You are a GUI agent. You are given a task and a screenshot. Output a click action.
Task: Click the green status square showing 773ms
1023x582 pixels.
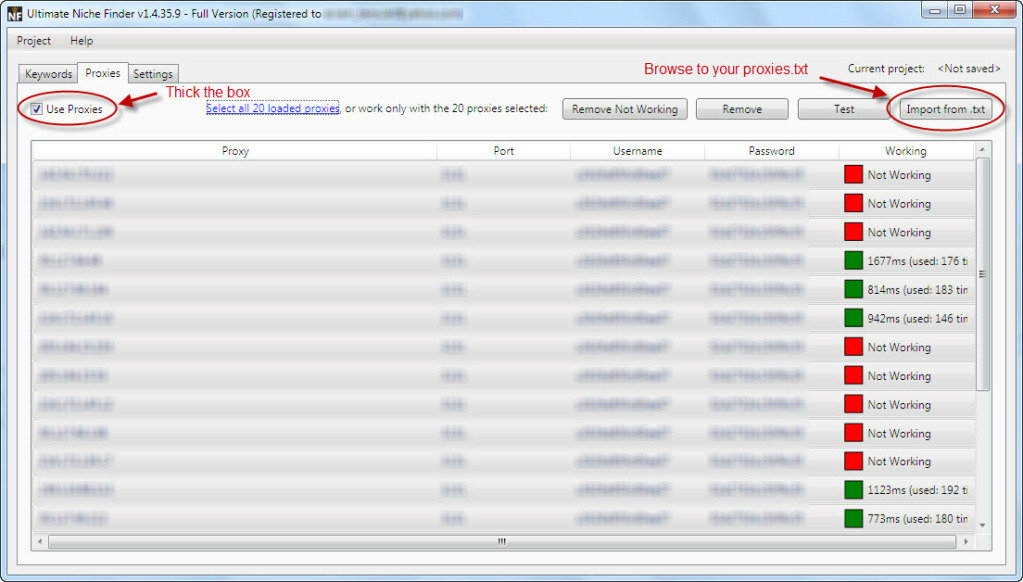(853, 519)
